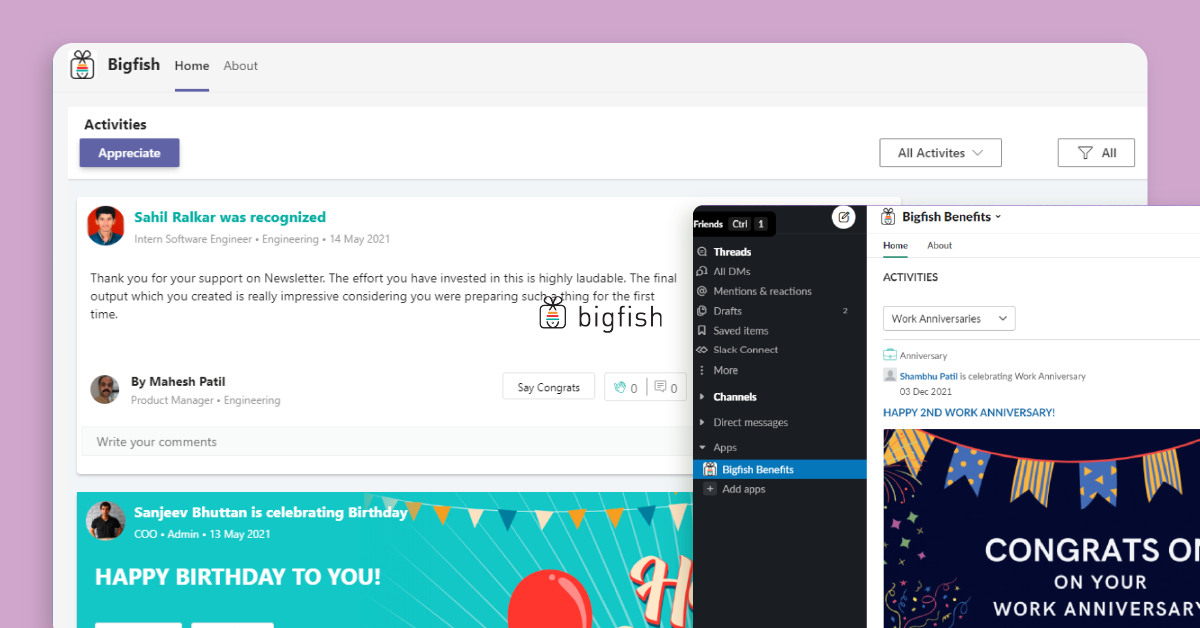
Task: Open the Work Anniversaries dropdown
Action: [948, 319]
